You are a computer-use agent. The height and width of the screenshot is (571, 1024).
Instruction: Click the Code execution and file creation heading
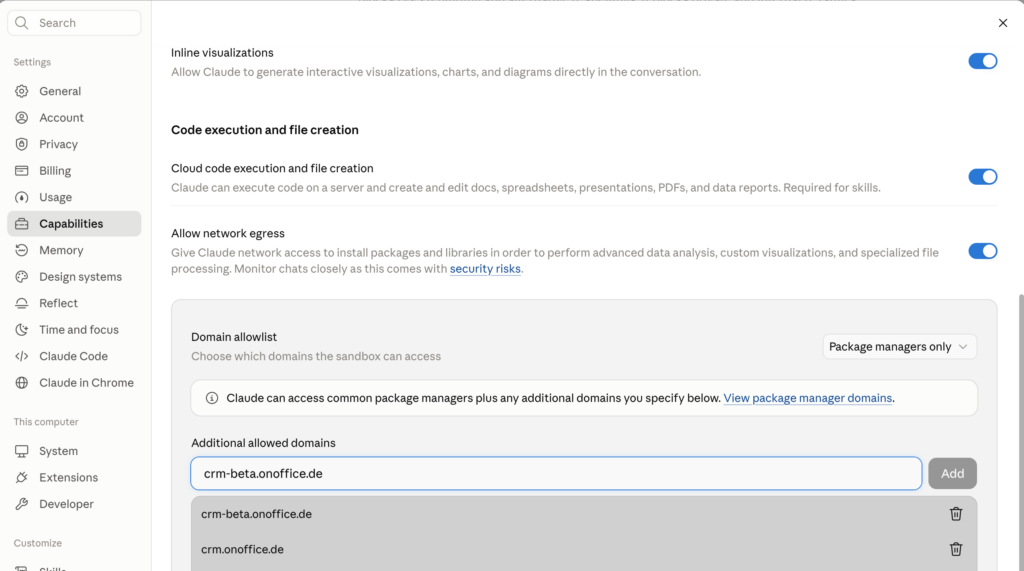click(264, 130)
